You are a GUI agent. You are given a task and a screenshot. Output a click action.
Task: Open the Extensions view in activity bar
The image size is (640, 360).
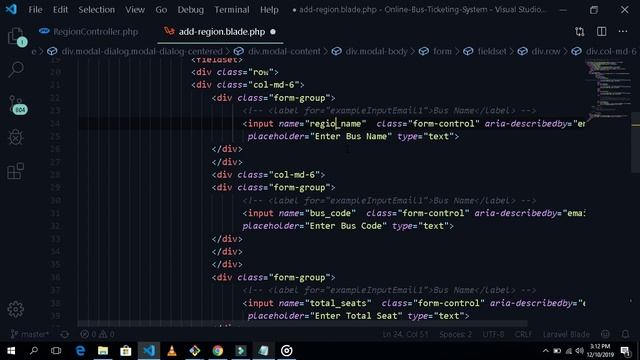(x=16, y=171)
